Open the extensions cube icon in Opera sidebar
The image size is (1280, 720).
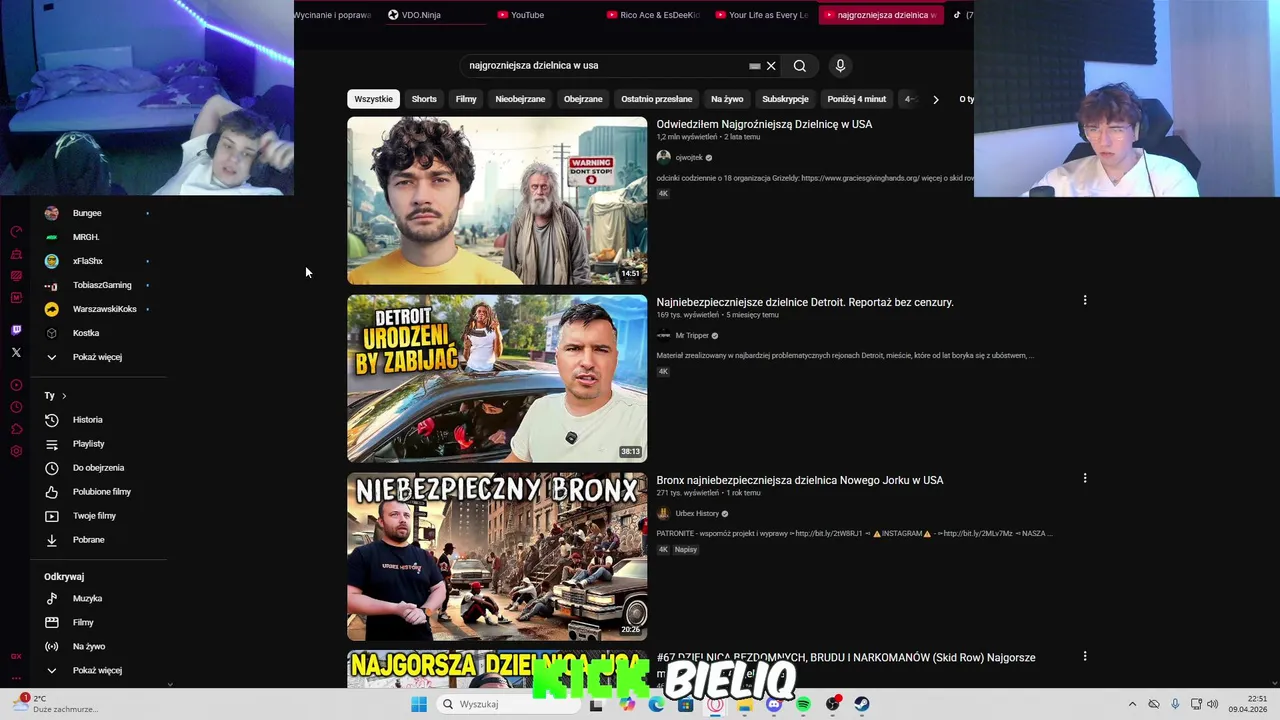pyautogui.click(x=16, y=429)
